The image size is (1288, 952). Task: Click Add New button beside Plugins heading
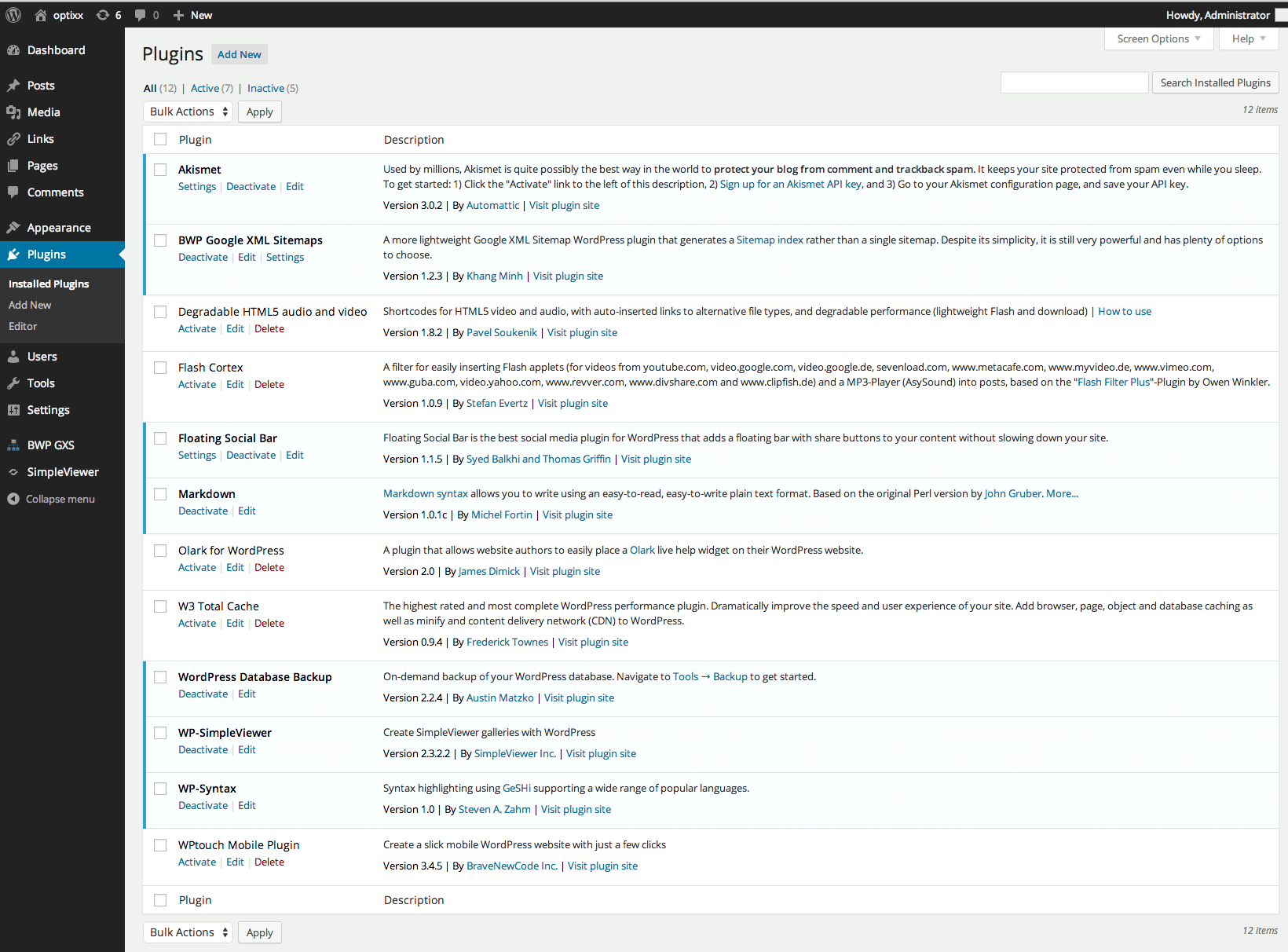[x=240, y=54]
